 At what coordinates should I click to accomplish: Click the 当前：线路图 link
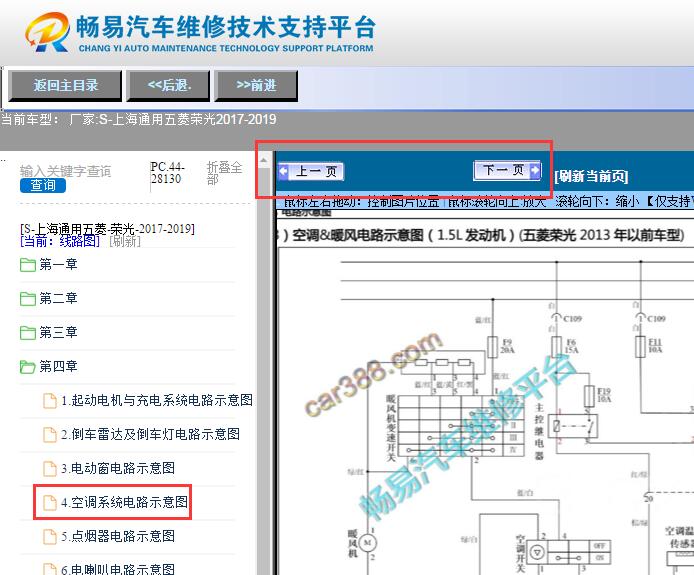(x=60, y=241)
